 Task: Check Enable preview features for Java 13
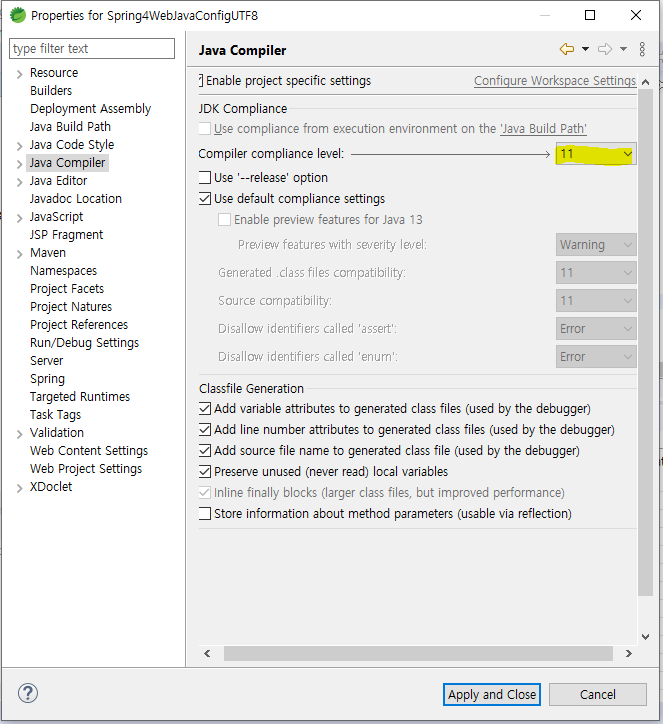[224, 219]
